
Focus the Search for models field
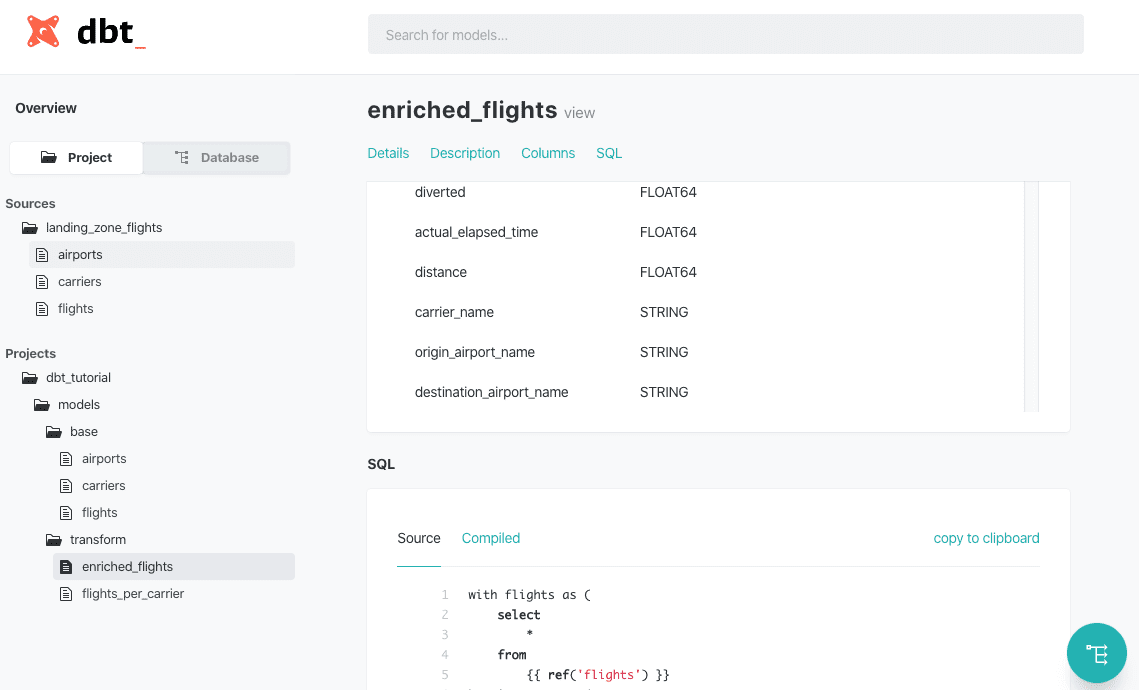[x=726, y=34]
